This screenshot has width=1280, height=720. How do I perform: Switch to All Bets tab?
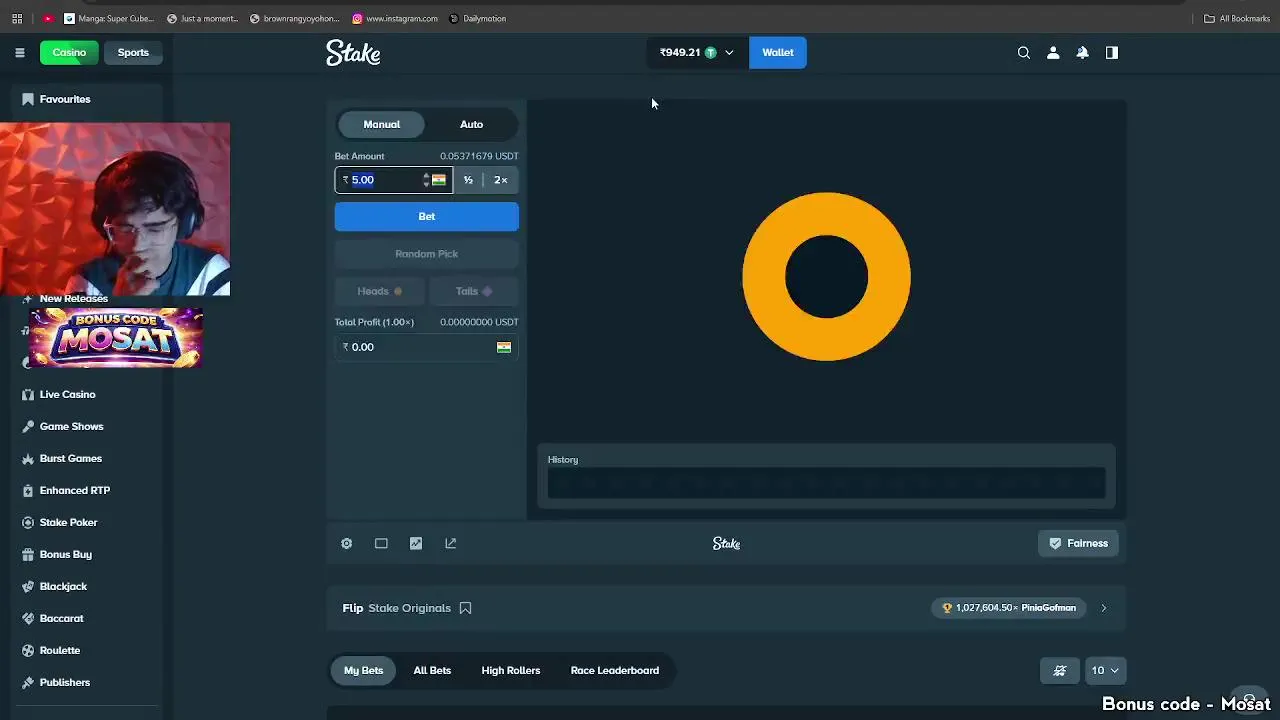coord(432,670)
